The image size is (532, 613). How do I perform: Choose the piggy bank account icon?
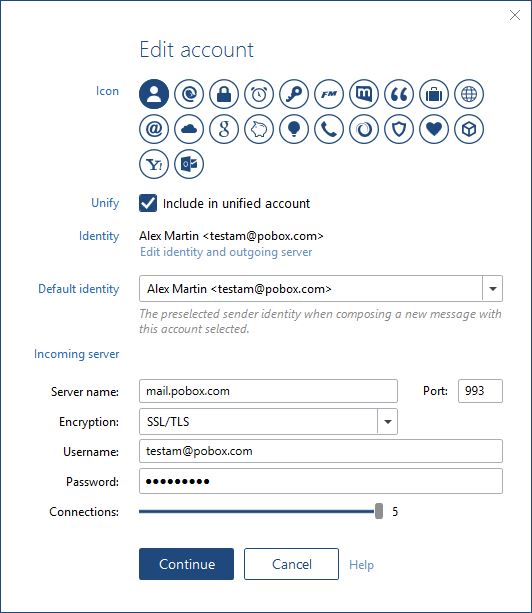click(x=259, y=129)
